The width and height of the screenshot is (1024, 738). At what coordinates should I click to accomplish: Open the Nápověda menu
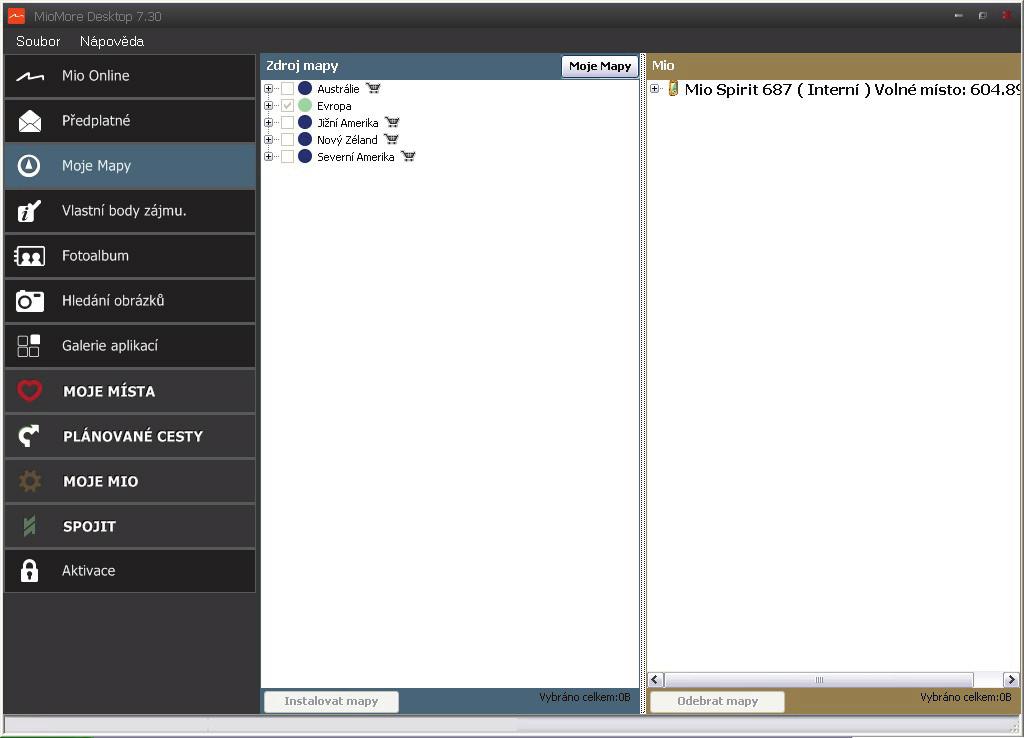(112, 41)
